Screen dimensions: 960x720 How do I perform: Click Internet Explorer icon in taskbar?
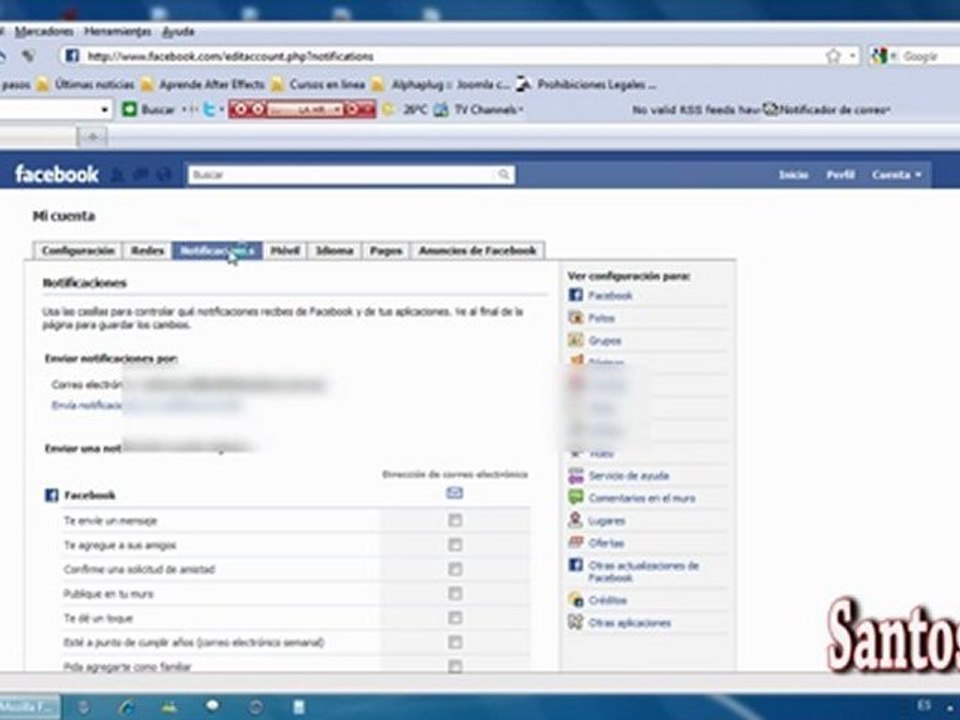coord(127,707)
